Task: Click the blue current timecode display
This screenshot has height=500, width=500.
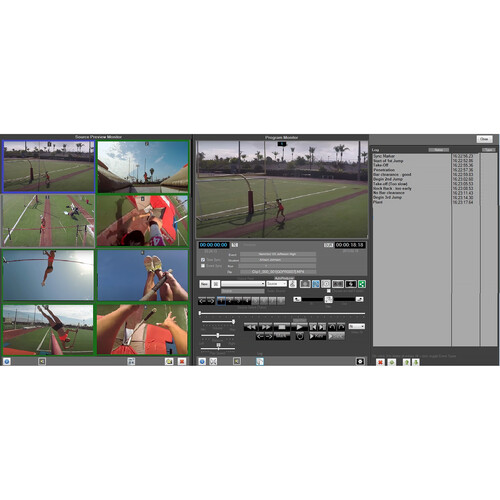Action: pos(213,245)
